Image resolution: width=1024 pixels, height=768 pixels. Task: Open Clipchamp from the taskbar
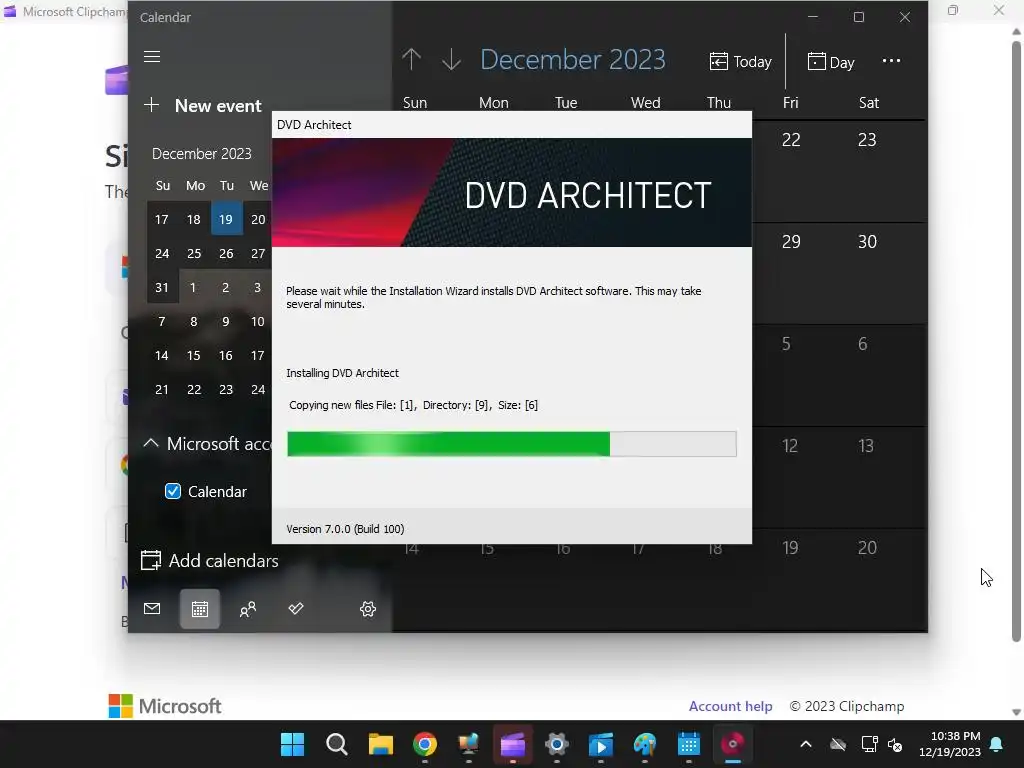513,744
